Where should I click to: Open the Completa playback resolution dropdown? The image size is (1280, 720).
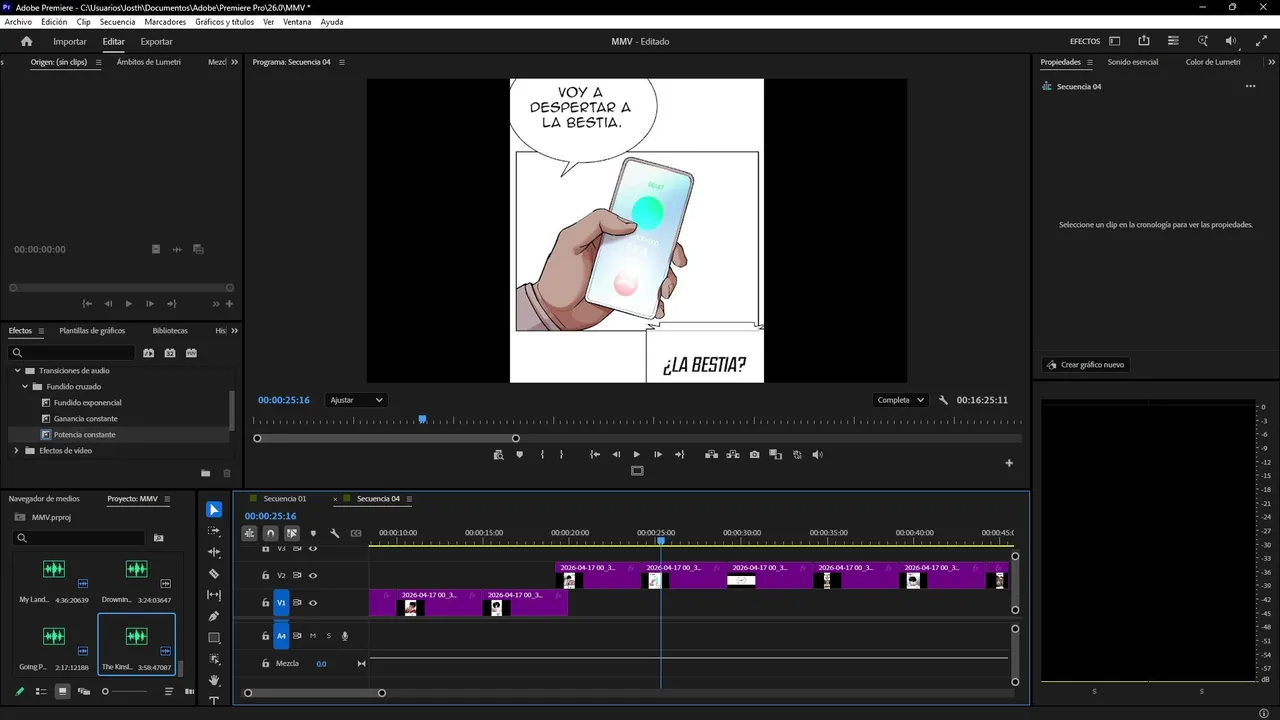tap(900, 400)
